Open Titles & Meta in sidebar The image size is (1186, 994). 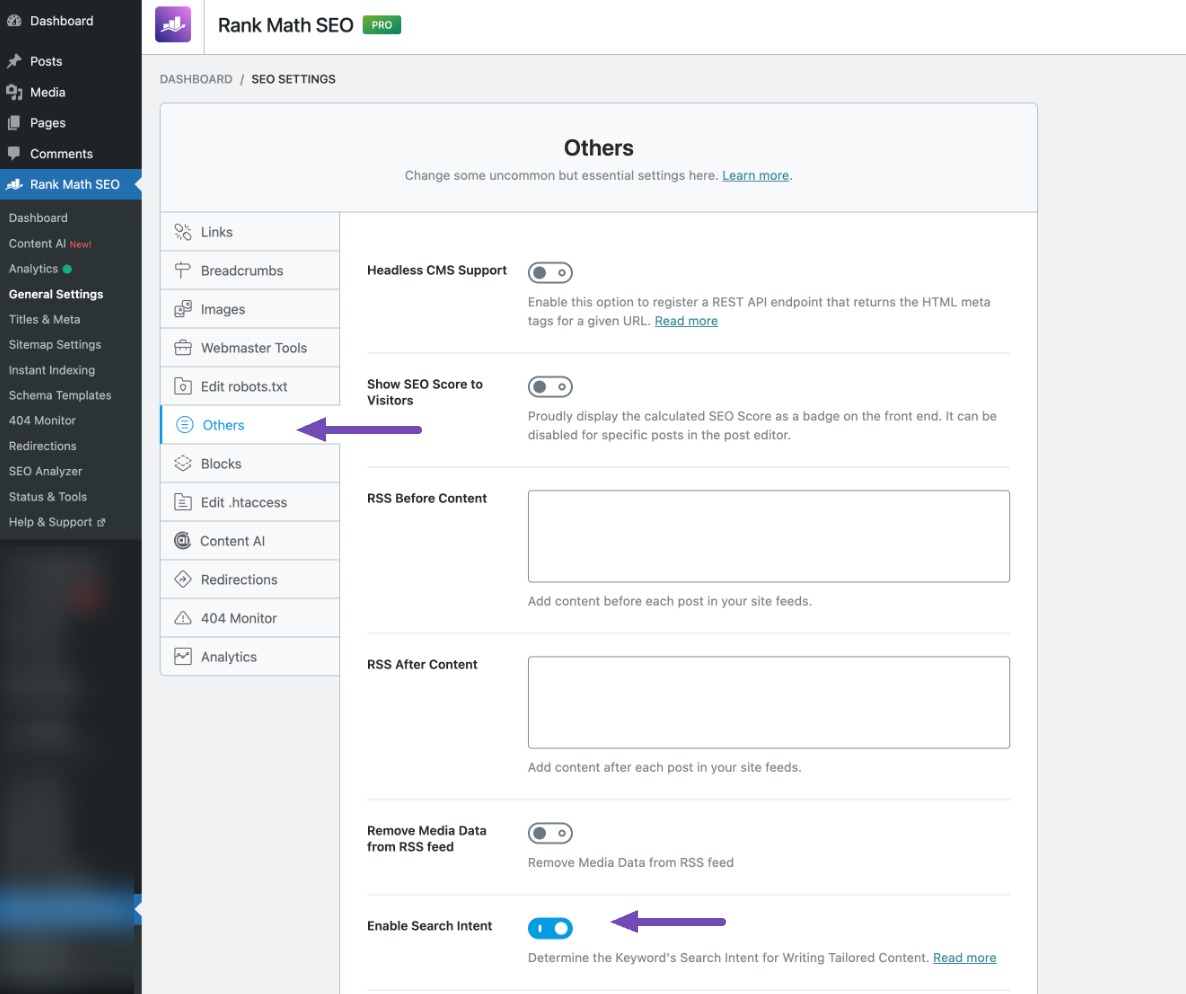tap(44, 319)
